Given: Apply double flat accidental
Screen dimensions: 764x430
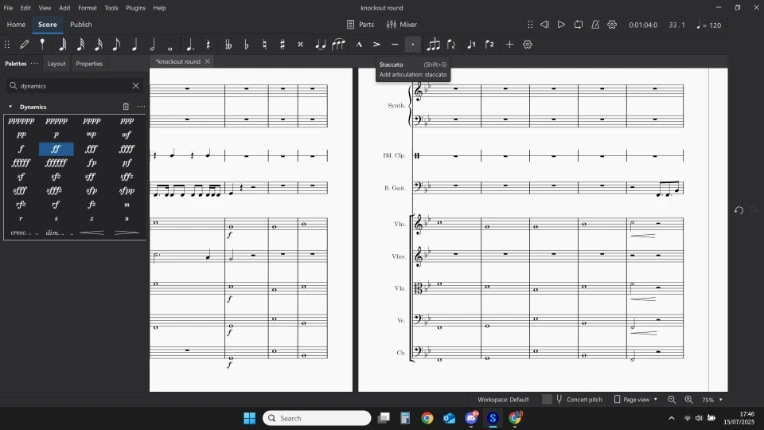Looking at the screenshot, I should click(229, 45).
